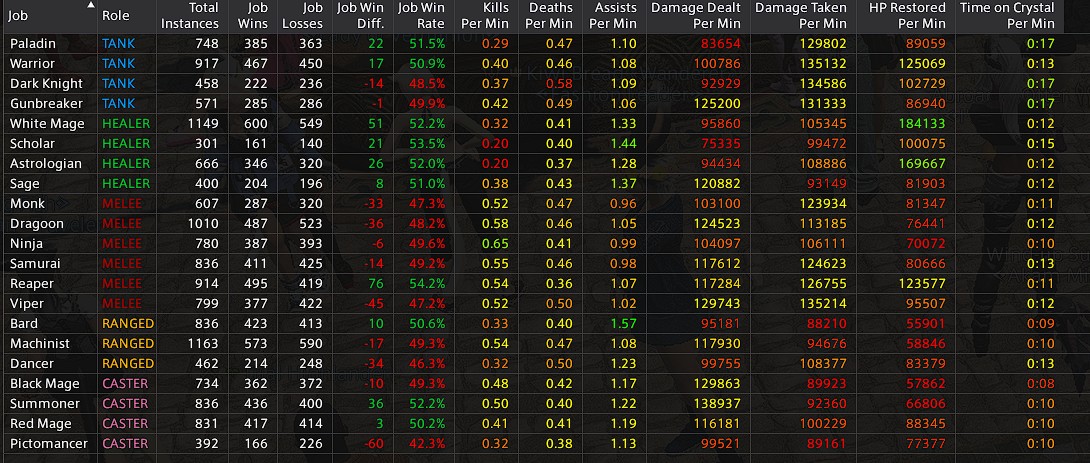1090x463 pixels.
Task: Click Dragoon job losses 523
Action: 311,224
